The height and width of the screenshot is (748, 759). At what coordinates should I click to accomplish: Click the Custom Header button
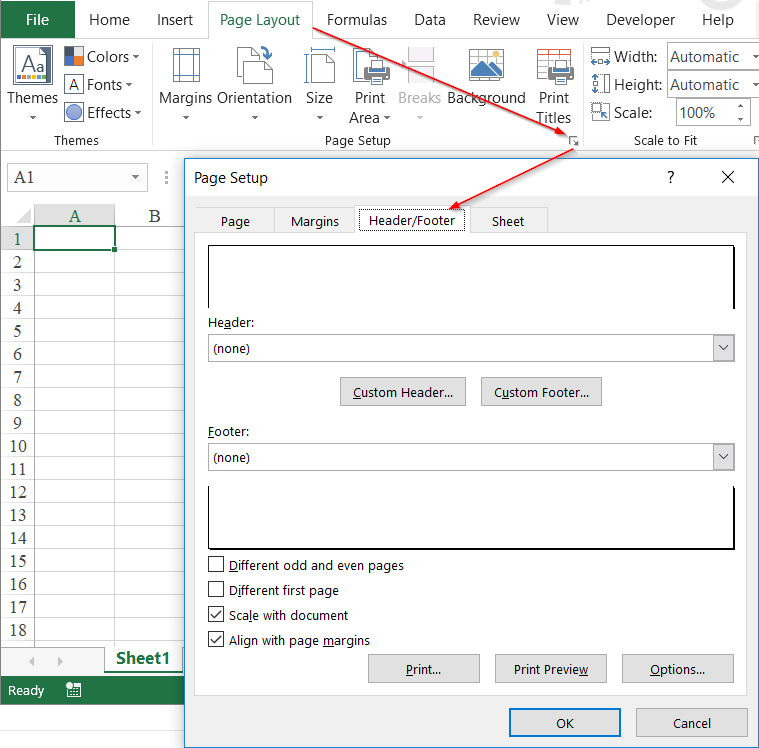(x=403, y=392)
